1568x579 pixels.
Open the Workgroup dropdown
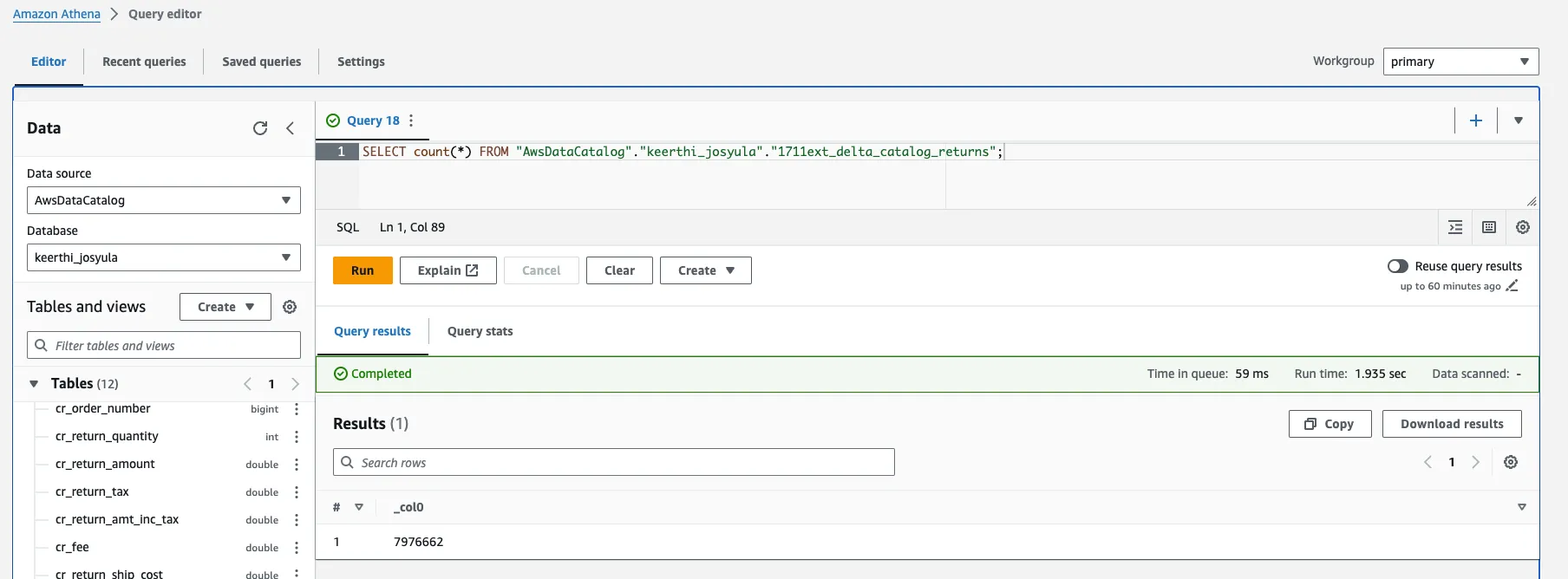1460,62
